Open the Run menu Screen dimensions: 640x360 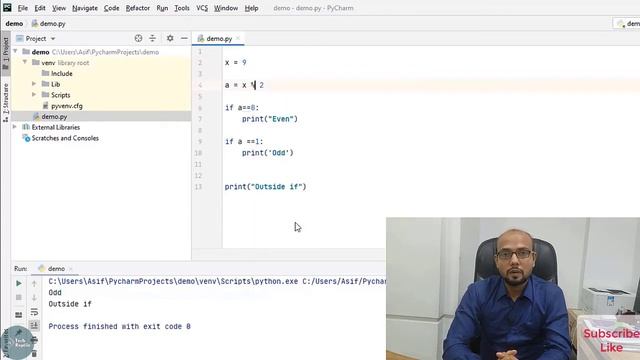tap(162, 8)
